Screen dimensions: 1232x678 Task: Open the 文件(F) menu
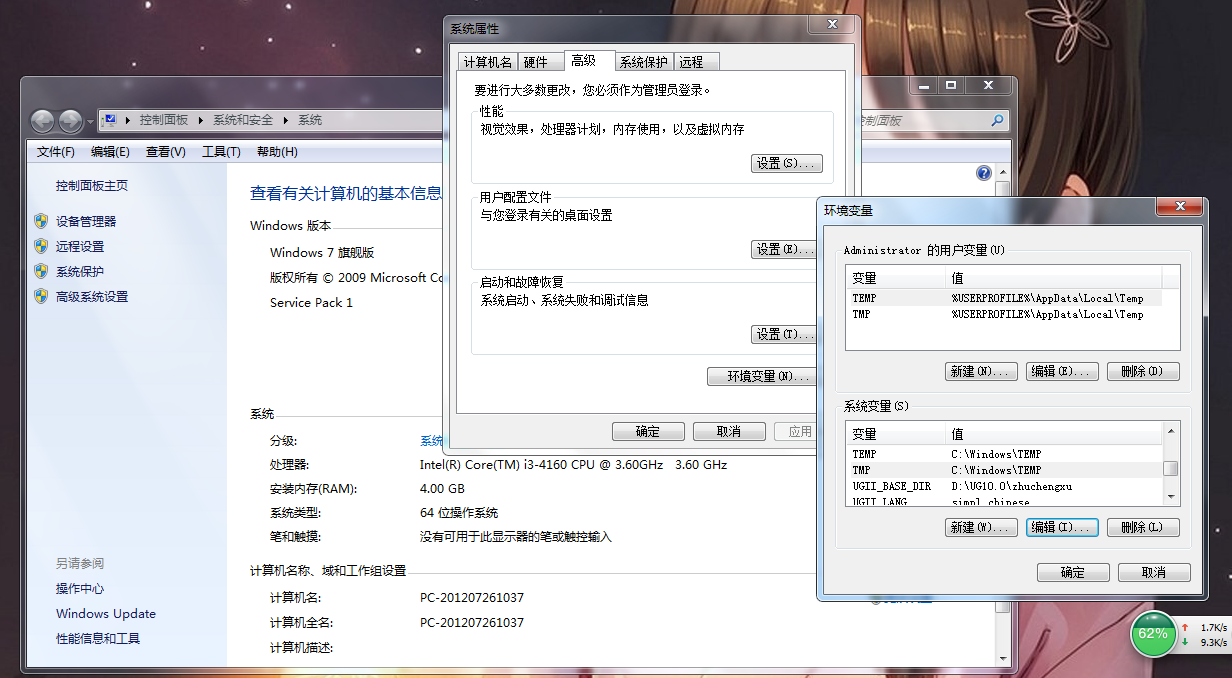[56, 152]
